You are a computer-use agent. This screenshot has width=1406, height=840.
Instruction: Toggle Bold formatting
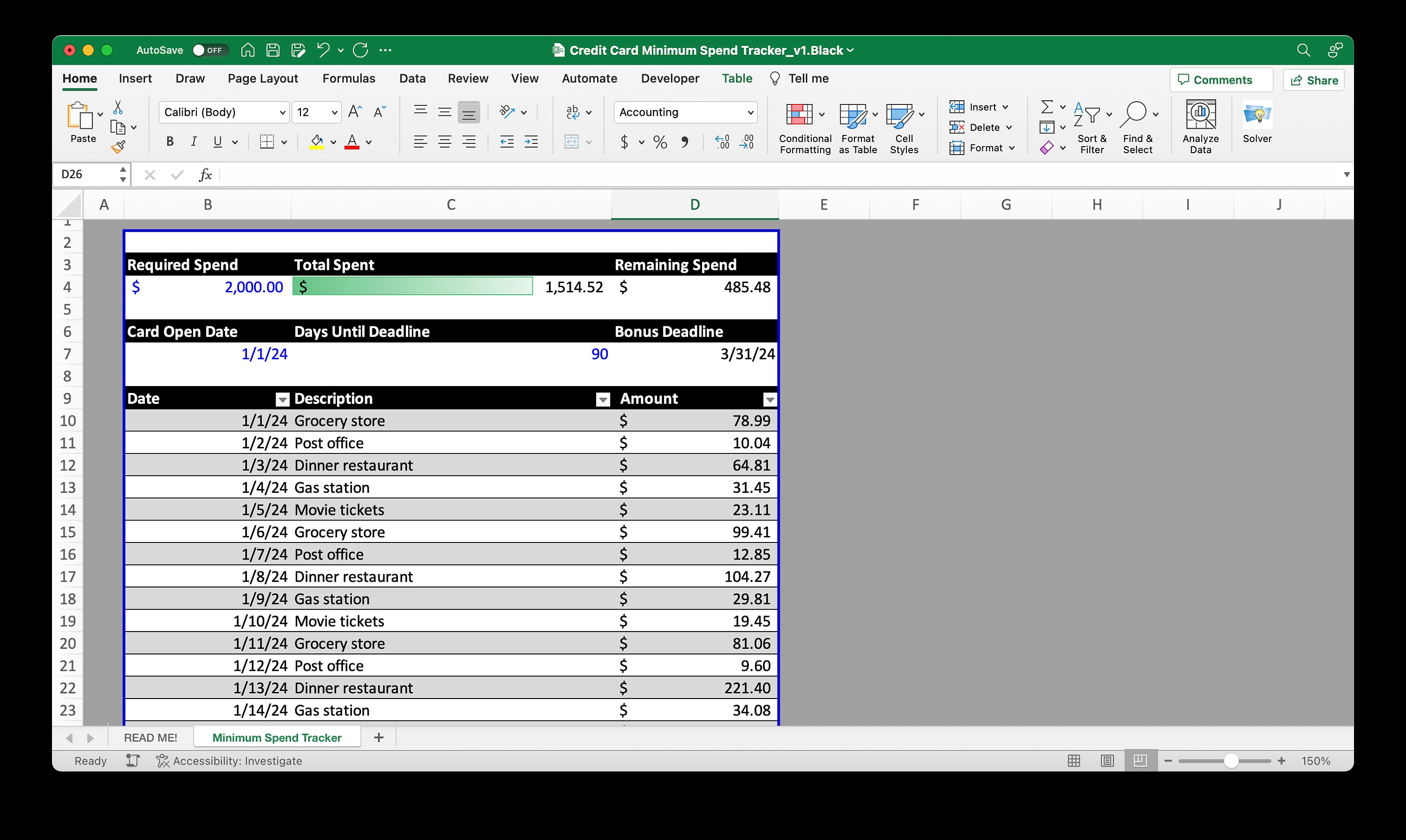pos(169,141)
